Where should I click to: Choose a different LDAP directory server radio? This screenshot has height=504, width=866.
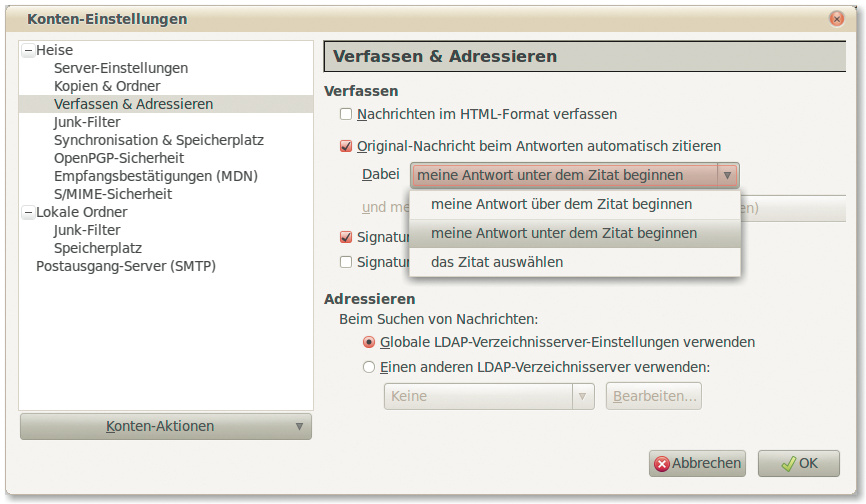[369, 367]
